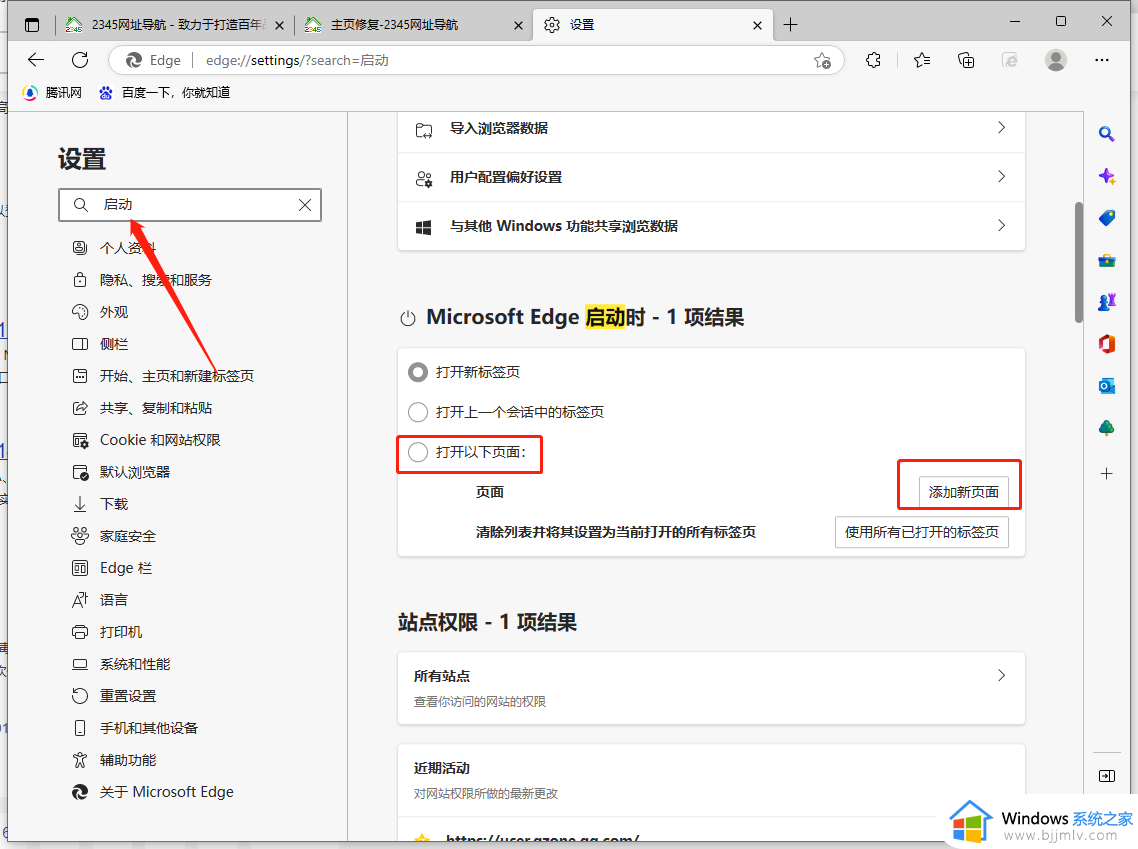Open 打印机 settings section
Image resolution: width=1138 pixels, height=849 pixels.
point(107,632)
